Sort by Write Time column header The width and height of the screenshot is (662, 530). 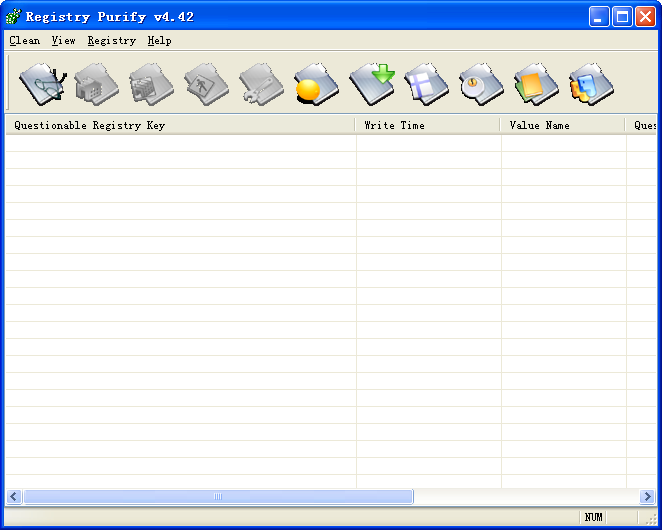427,126
